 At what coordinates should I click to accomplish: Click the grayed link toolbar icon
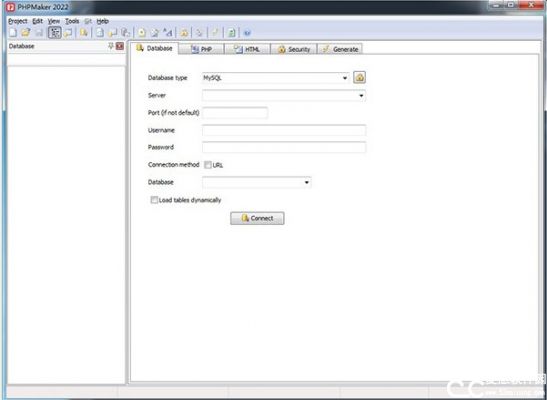(x=199, y=33)
